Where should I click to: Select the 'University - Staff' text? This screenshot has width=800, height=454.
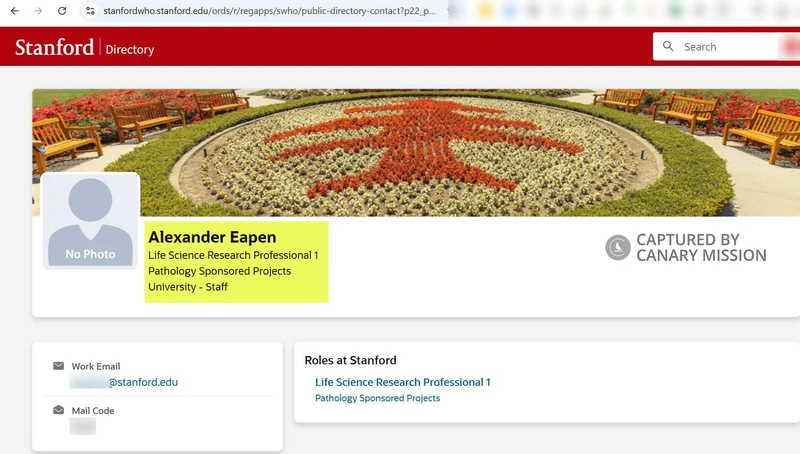188,287
